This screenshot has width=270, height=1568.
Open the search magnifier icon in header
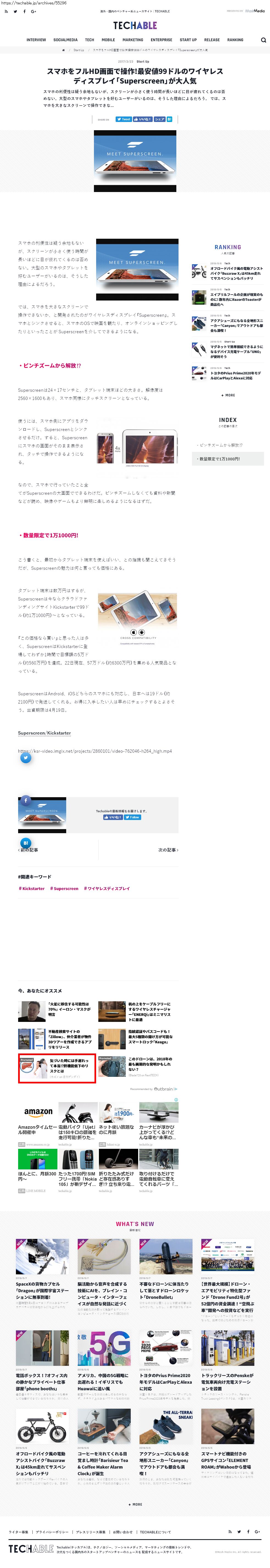point(263,40)
